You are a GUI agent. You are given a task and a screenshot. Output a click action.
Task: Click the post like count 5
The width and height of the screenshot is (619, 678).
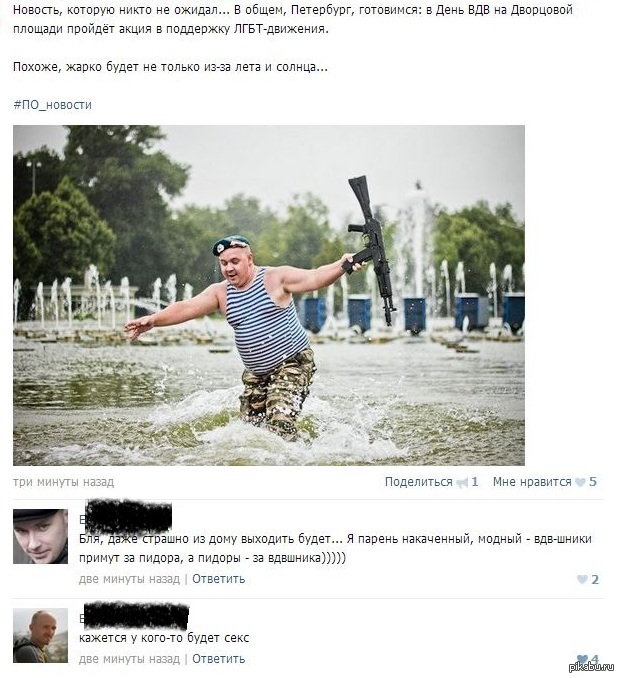pos(593,482)
